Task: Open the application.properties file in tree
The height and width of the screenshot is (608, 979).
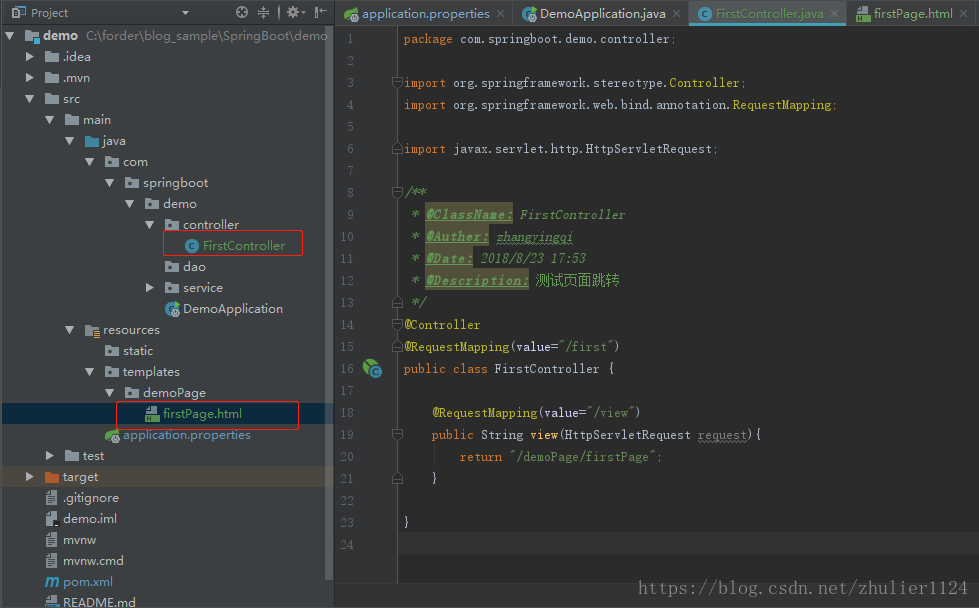Action: tap(186, 435)
